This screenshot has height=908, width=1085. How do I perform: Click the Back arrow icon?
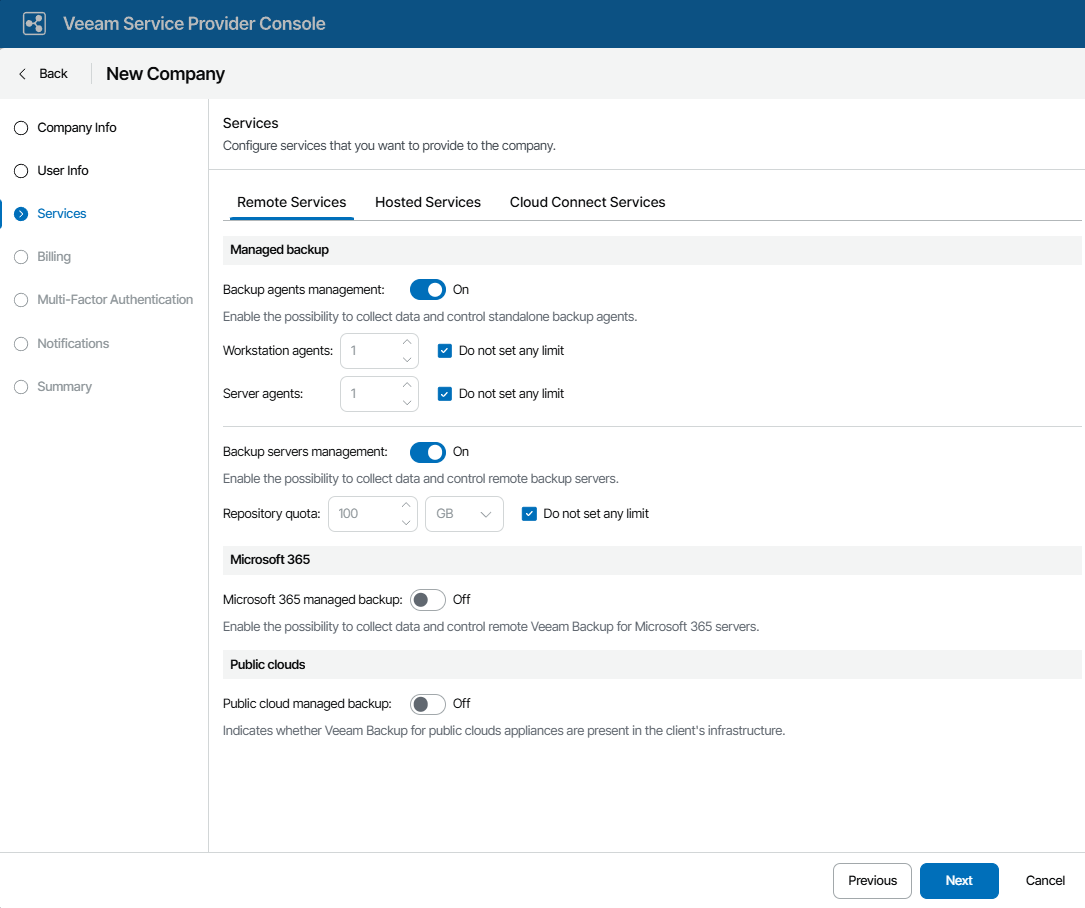(23, 74)
